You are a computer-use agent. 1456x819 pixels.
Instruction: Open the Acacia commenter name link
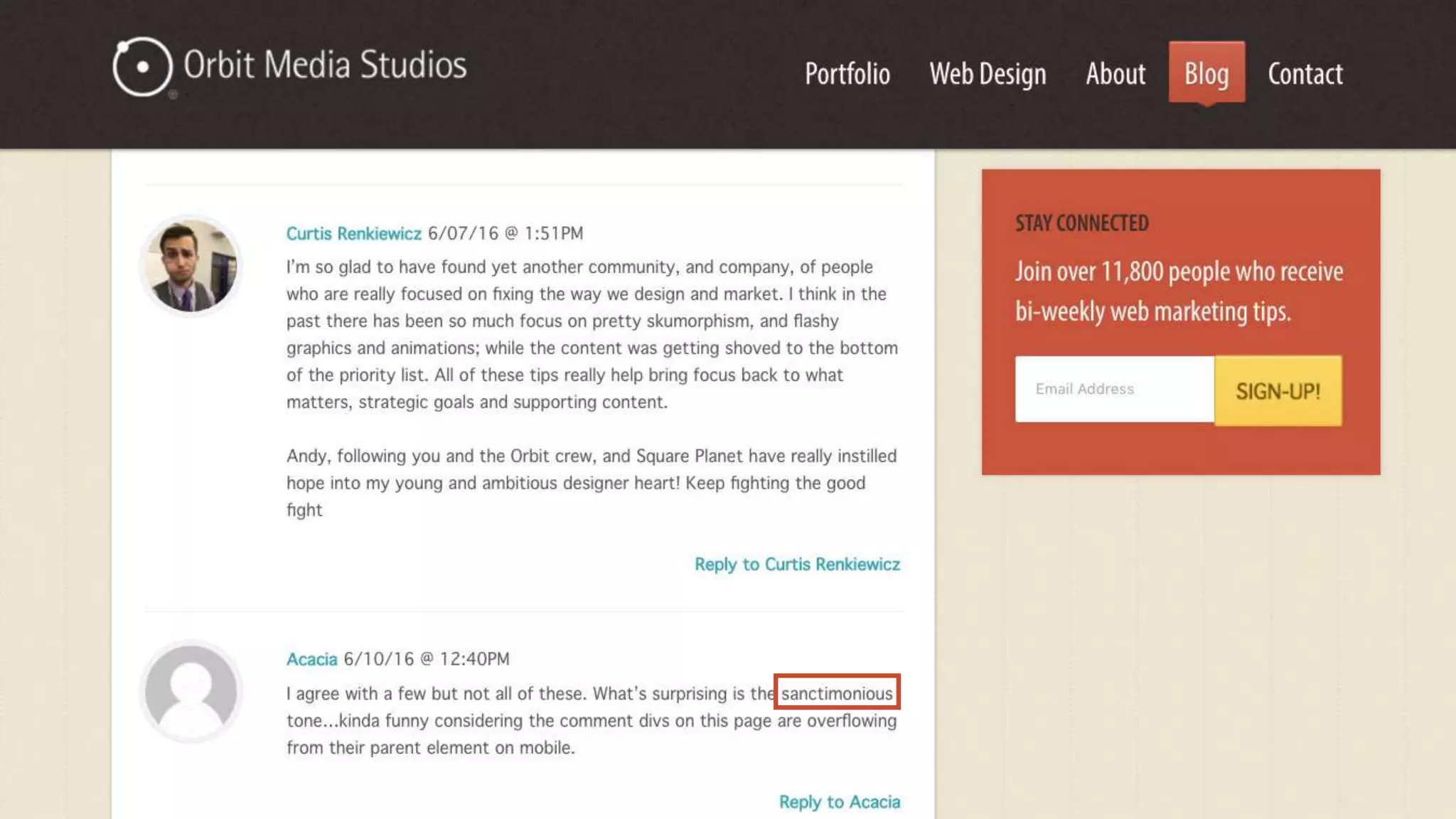[x=311, y=659]
